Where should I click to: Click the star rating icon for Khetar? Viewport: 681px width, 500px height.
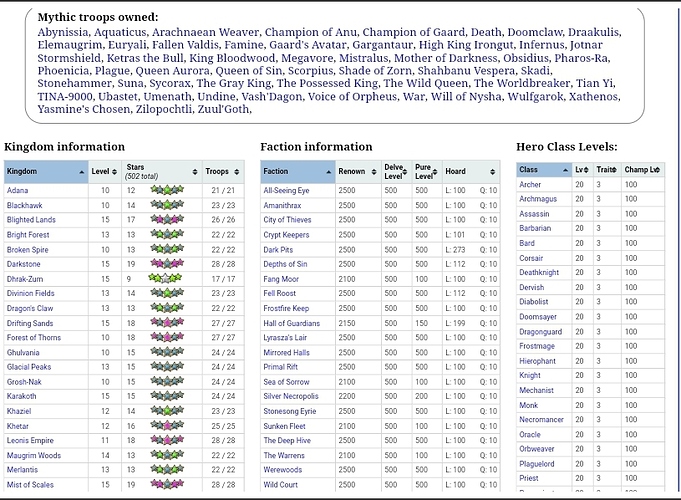click(167, 425)
